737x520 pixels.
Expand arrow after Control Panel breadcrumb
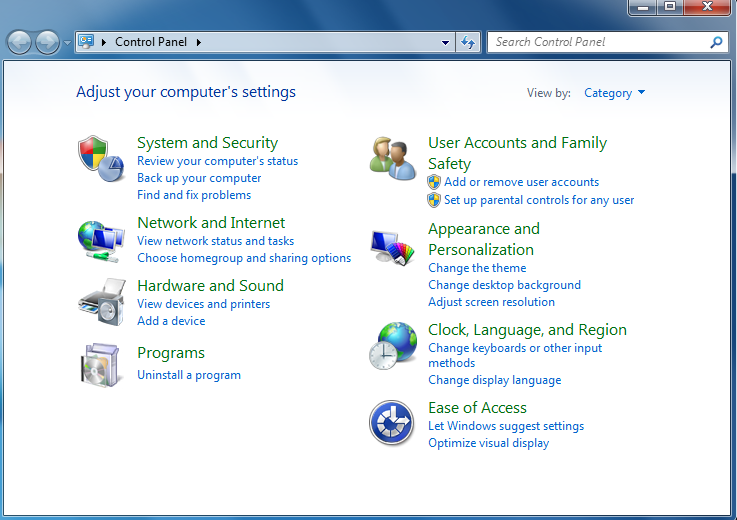pos(199,42)
